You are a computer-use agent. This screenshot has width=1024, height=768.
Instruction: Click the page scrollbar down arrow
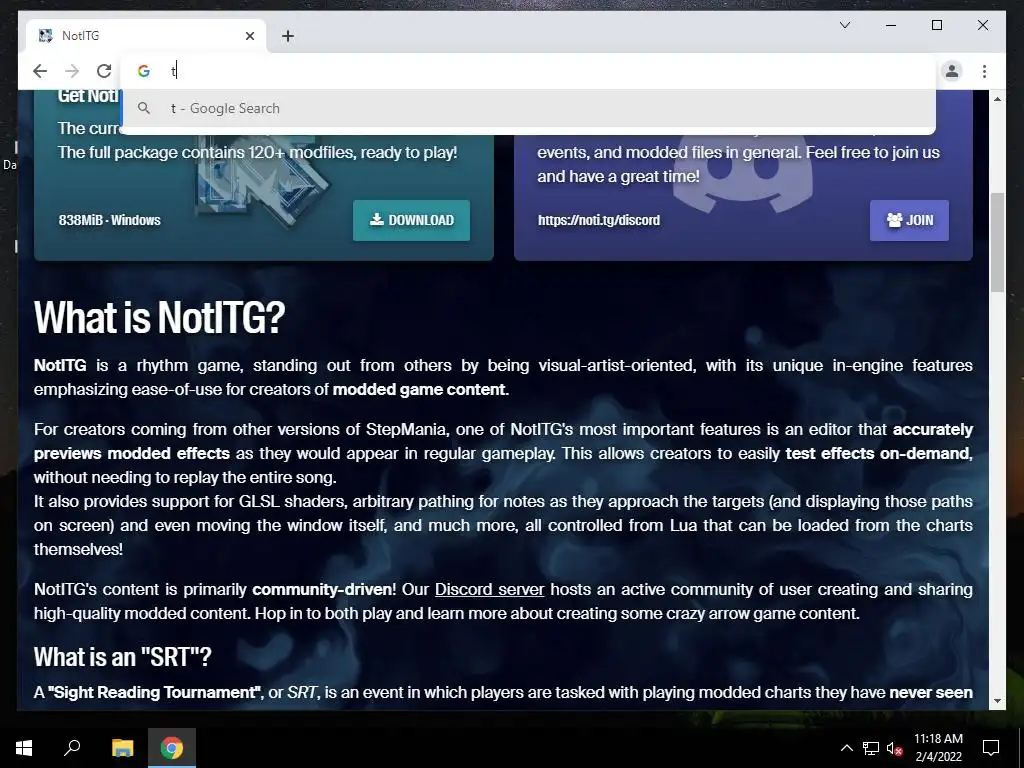[997, 701]
